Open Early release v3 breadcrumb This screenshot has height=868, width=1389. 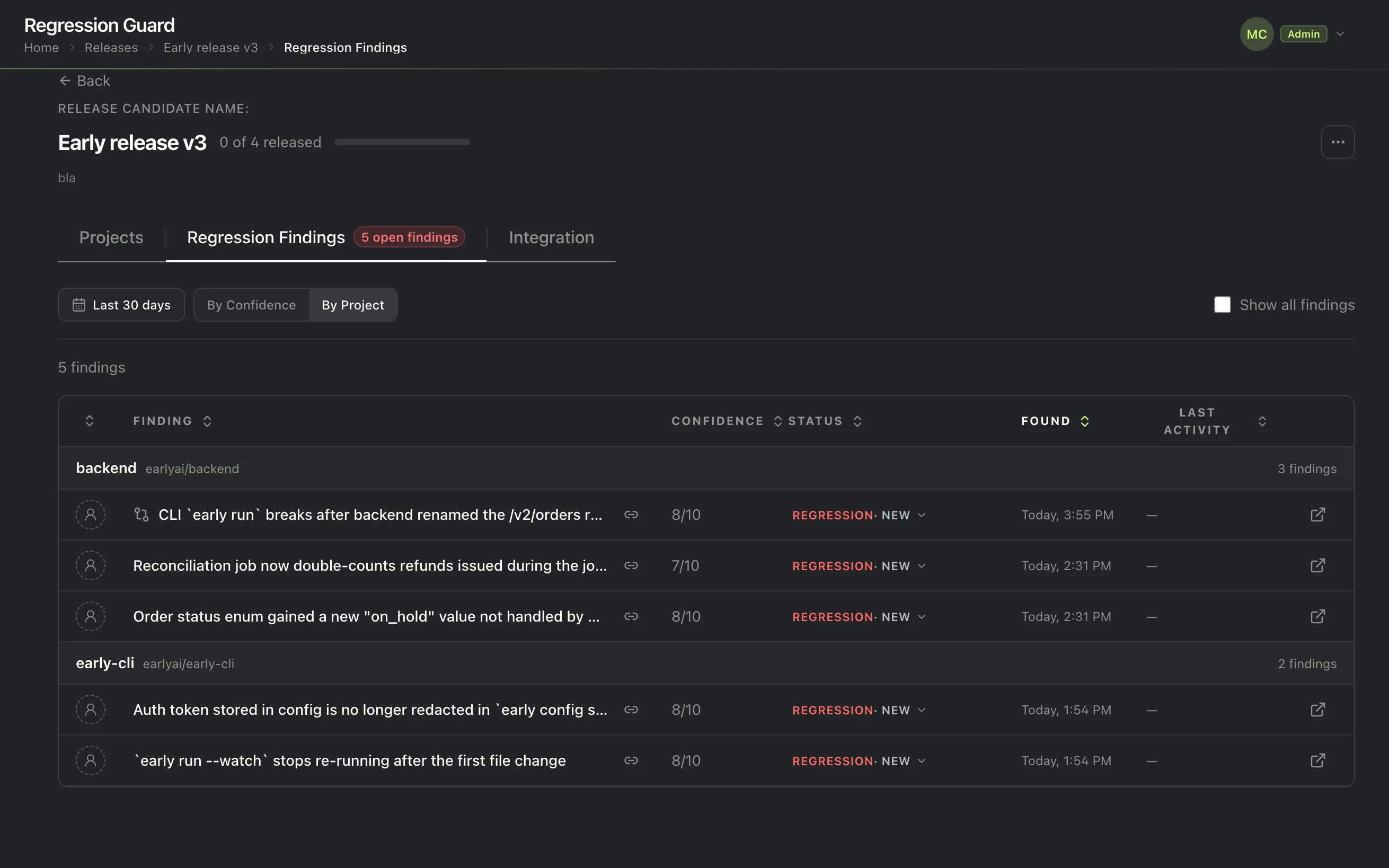click(210, 48)
